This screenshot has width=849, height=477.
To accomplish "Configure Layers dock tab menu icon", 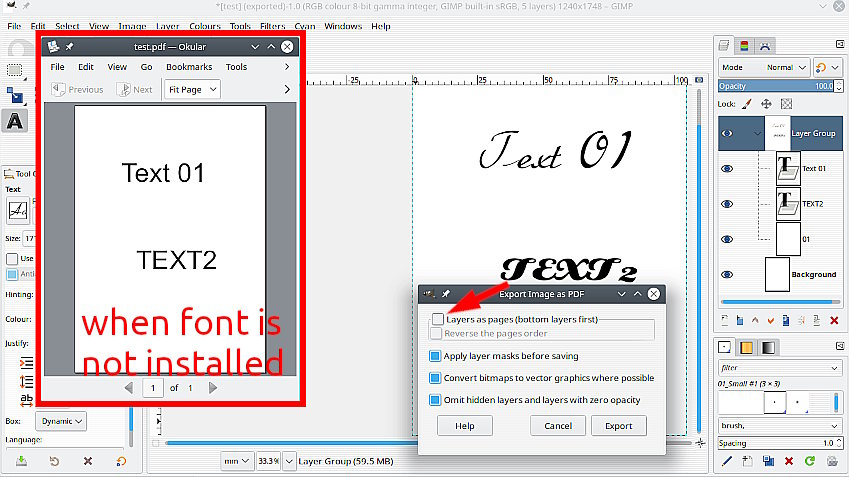I will click(x=840, y=44).
